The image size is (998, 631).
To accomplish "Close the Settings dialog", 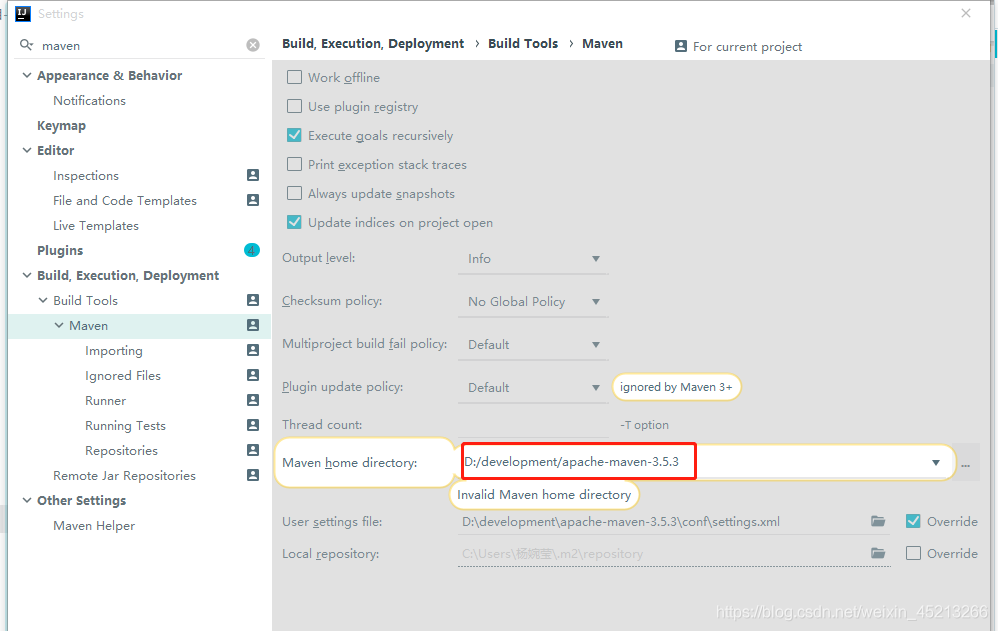I will [x=966, y=13].
